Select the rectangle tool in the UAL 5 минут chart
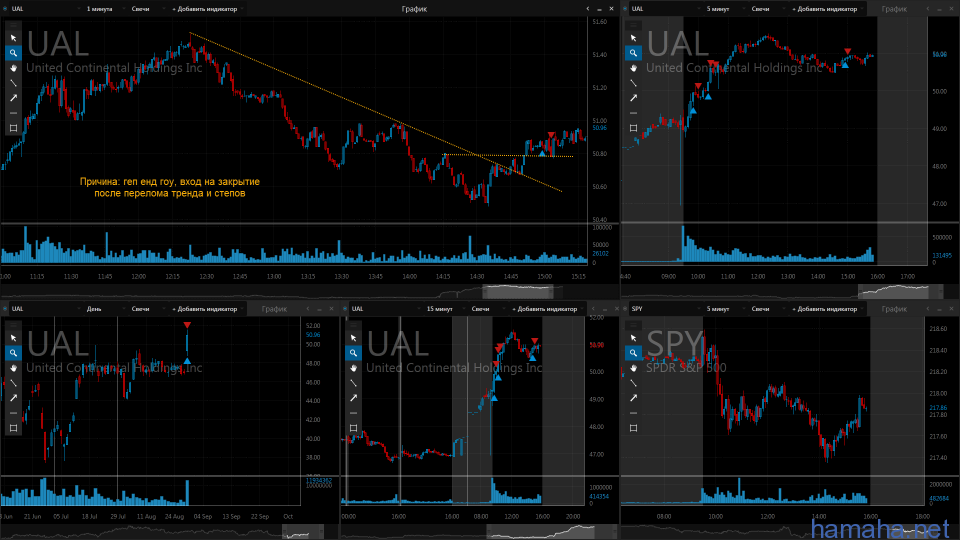This screenshot has width=960, height=540. pyautogui.click(x=634, y=128)
